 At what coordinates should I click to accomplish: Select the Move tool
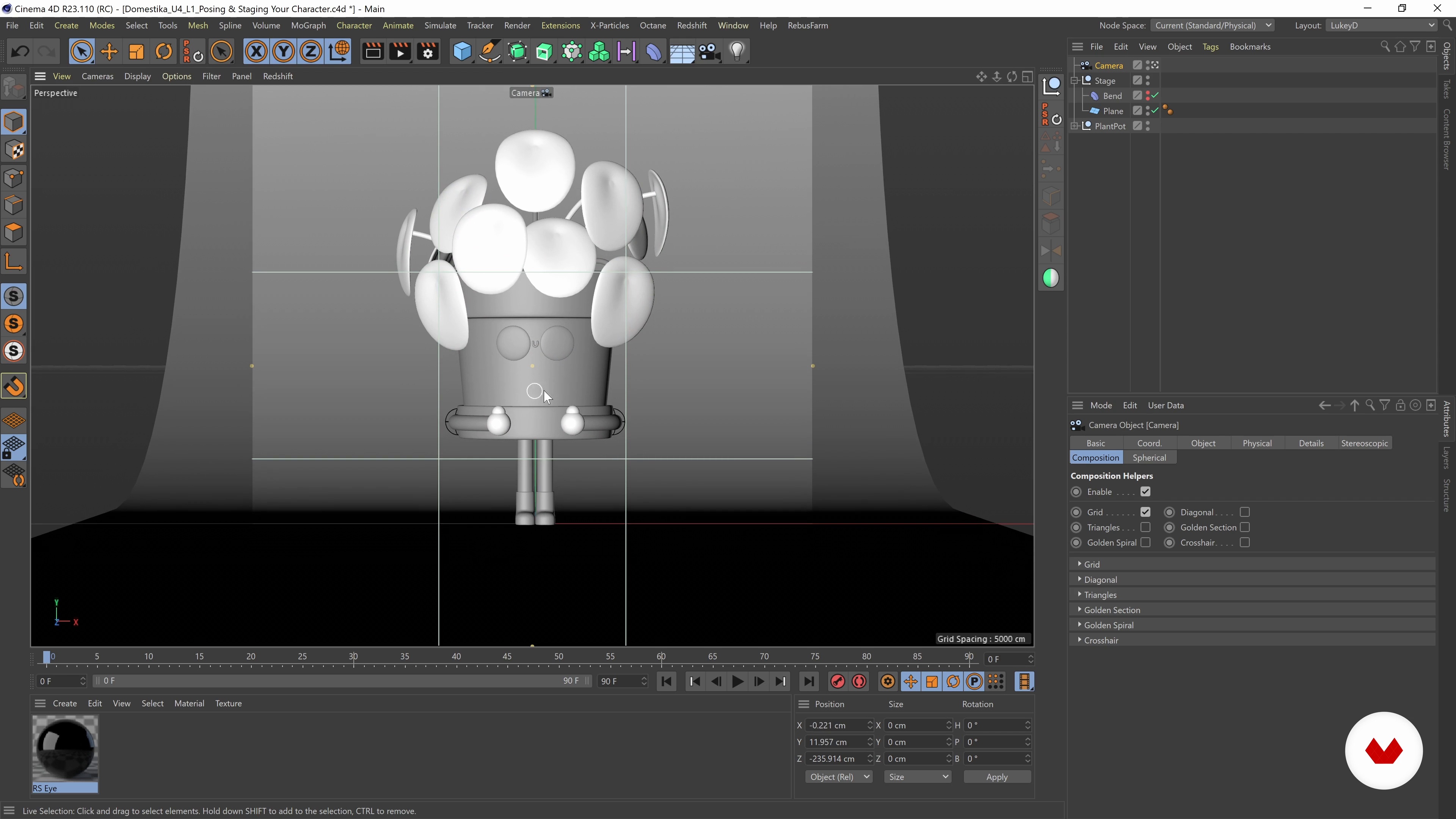[x=109, y=52]
